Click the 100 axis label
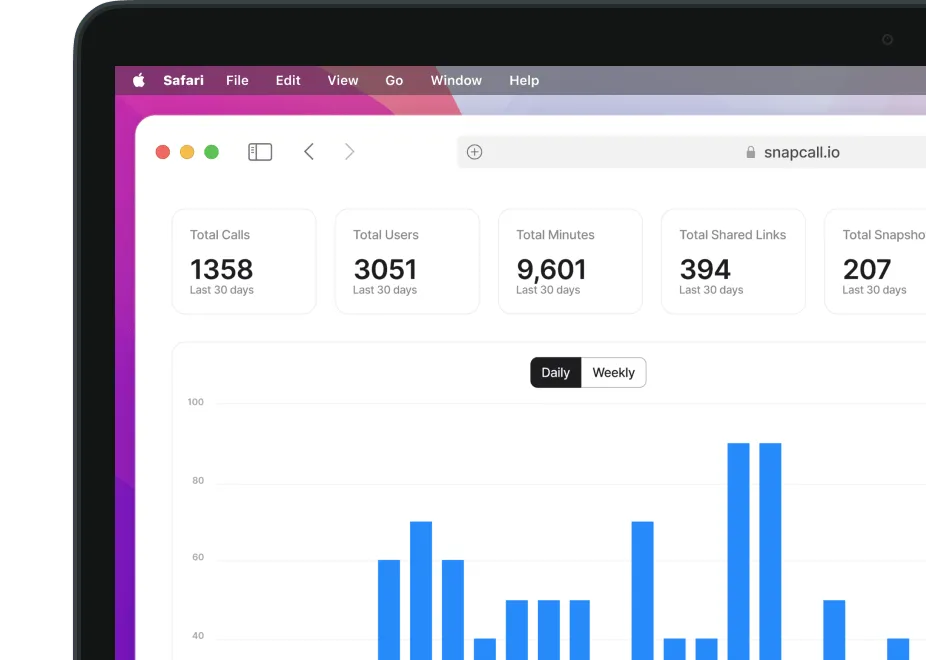The height and width of the screenshot is (660, 926). pos(195,402)
